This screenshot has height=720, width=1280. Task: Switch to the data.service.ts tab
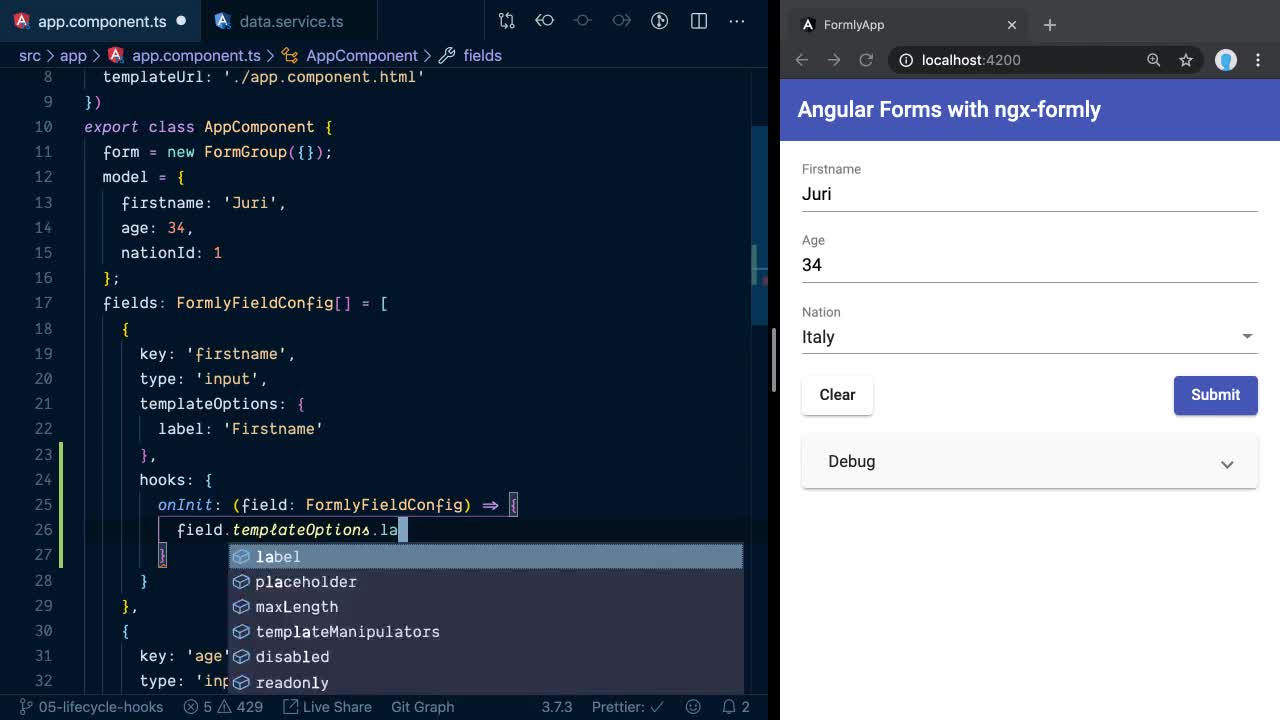pyautogui.click(x=290, y=21)
